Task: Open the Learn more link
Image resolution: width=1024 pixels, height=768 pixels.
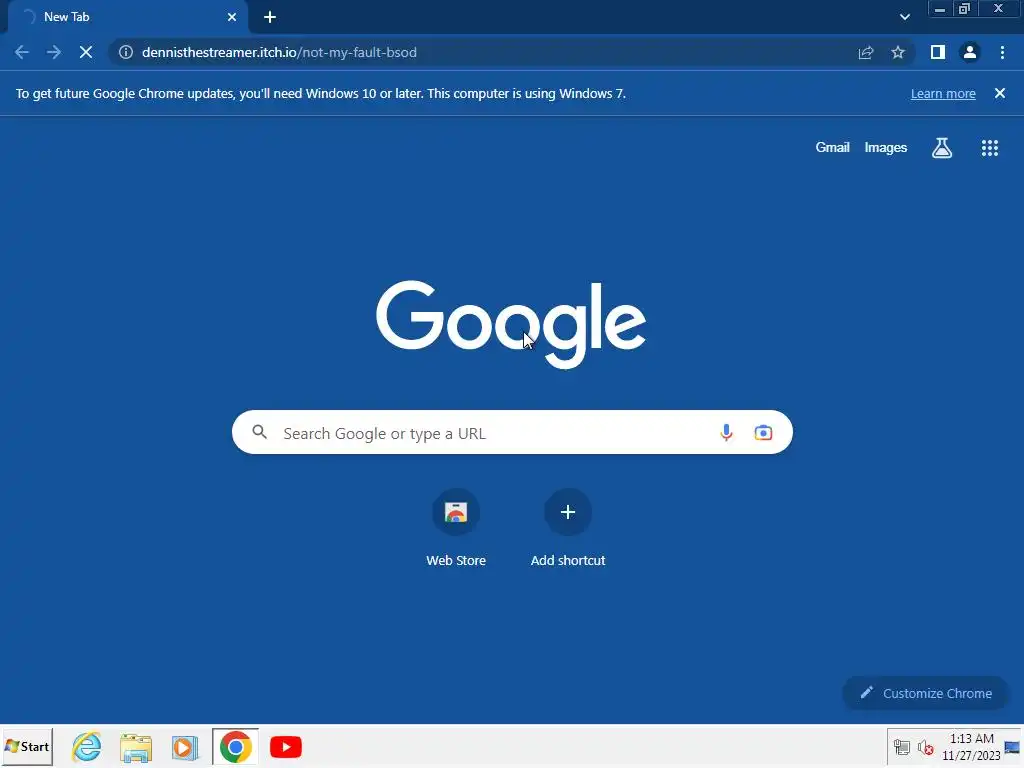Action: (943, 93)
